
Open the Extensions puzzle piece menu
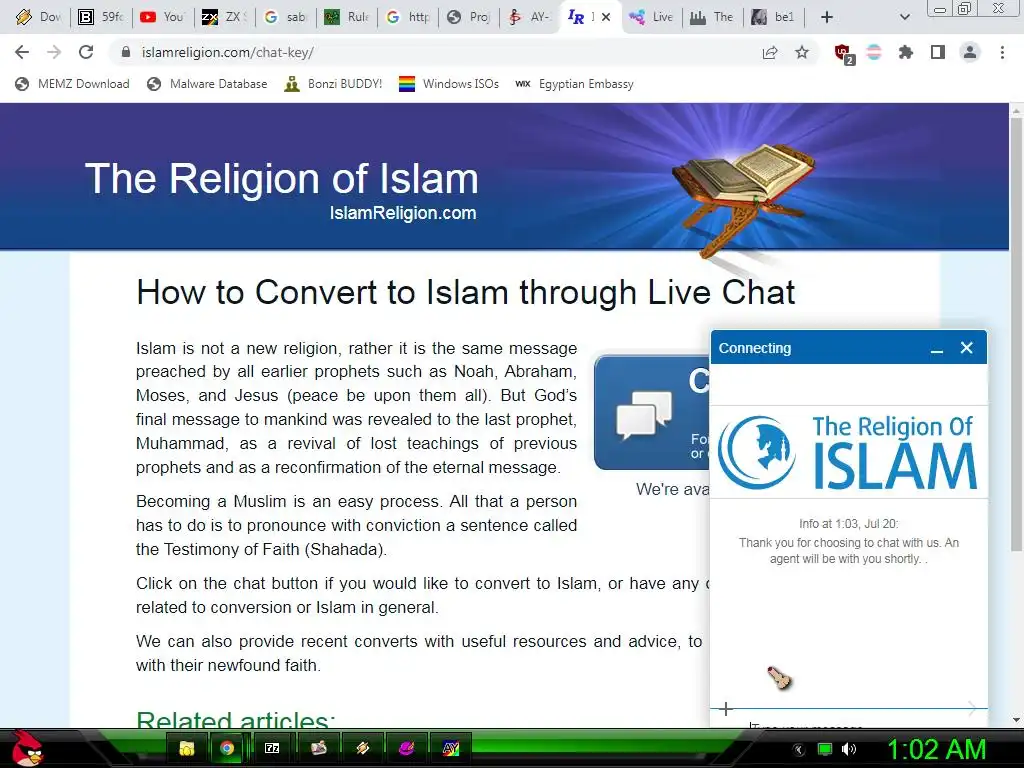pos(906,52)
